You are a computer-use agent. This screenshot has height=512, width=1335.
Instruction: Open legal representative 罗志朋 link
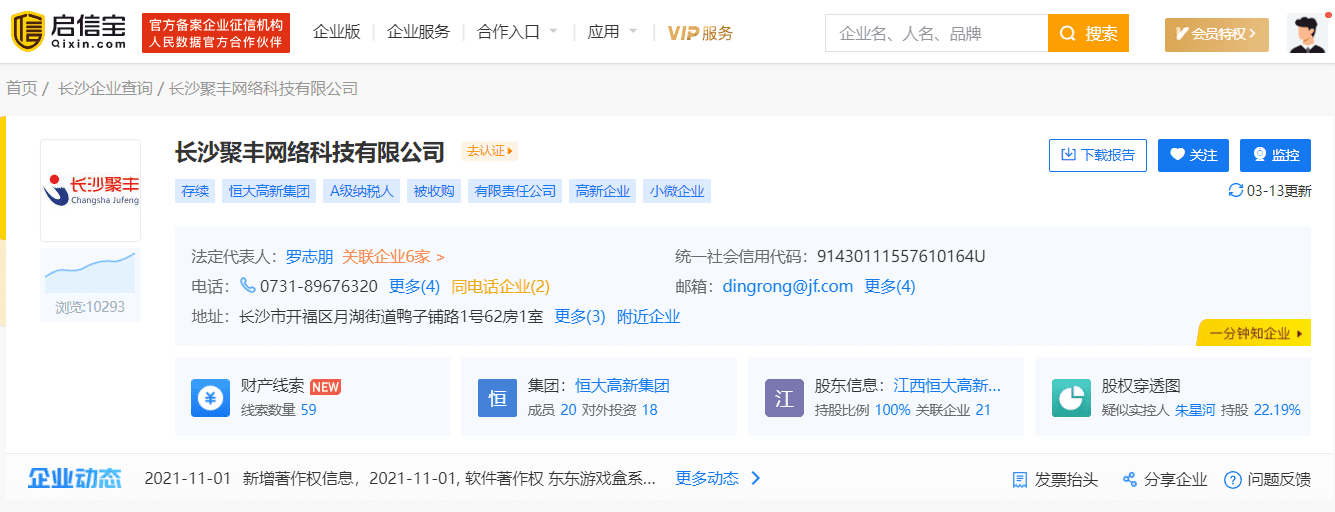[x=309, y=257]
